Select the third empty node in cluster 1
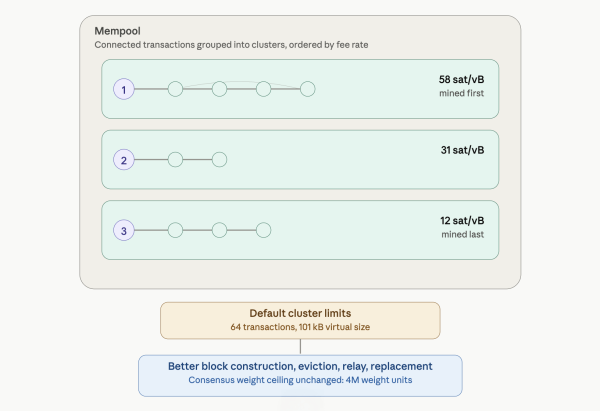The width and height of the screenshot is (600, 411). coord(264,89)
